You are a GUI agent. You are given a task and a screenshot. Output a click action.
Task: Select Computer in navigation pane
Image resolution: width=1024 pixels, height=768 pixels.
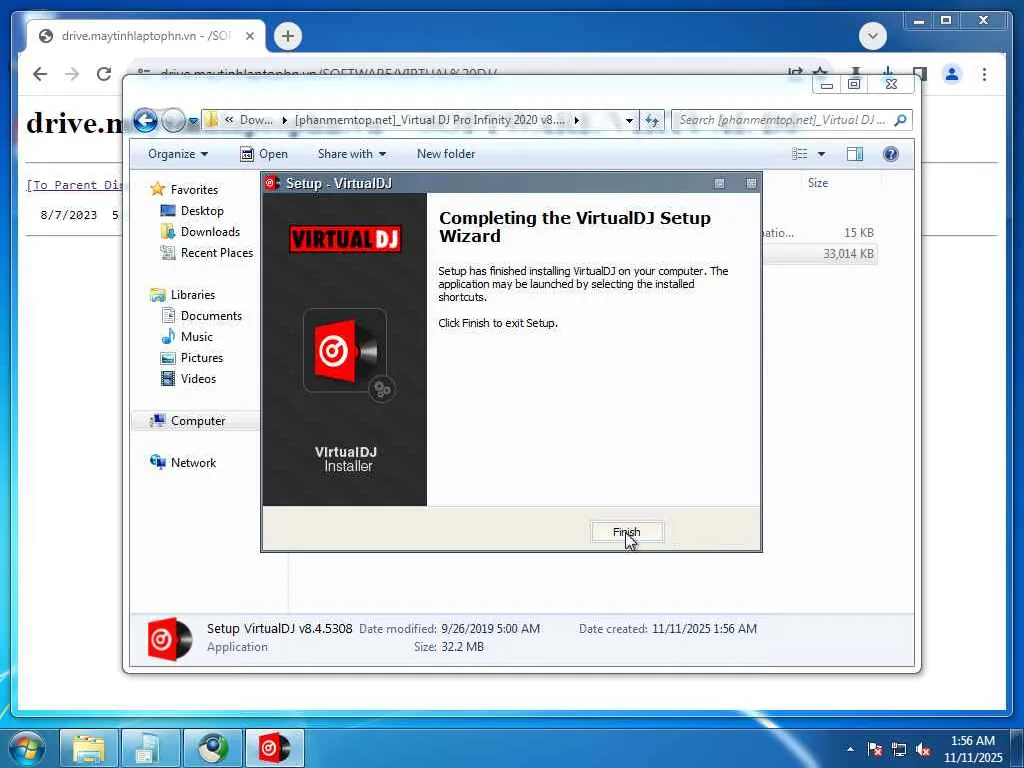[198, 421]
